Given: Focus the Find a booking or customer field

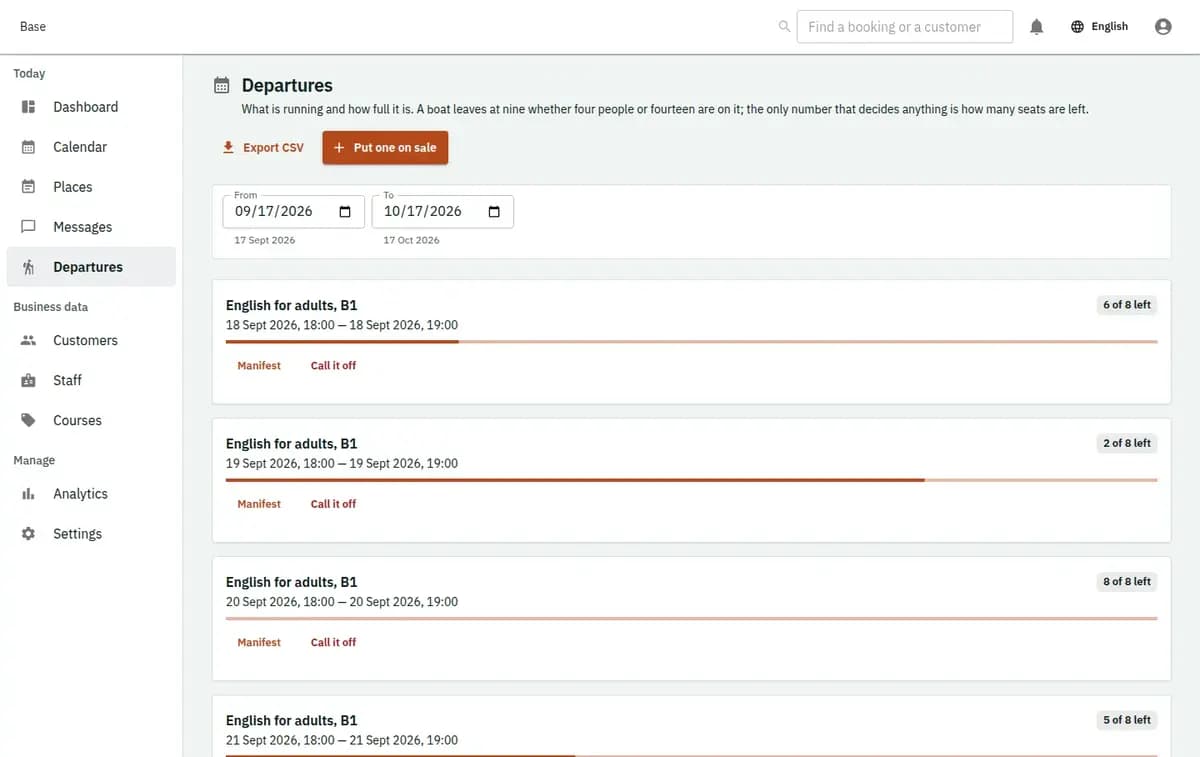Looking at the screenshot, I should [905, 27].
